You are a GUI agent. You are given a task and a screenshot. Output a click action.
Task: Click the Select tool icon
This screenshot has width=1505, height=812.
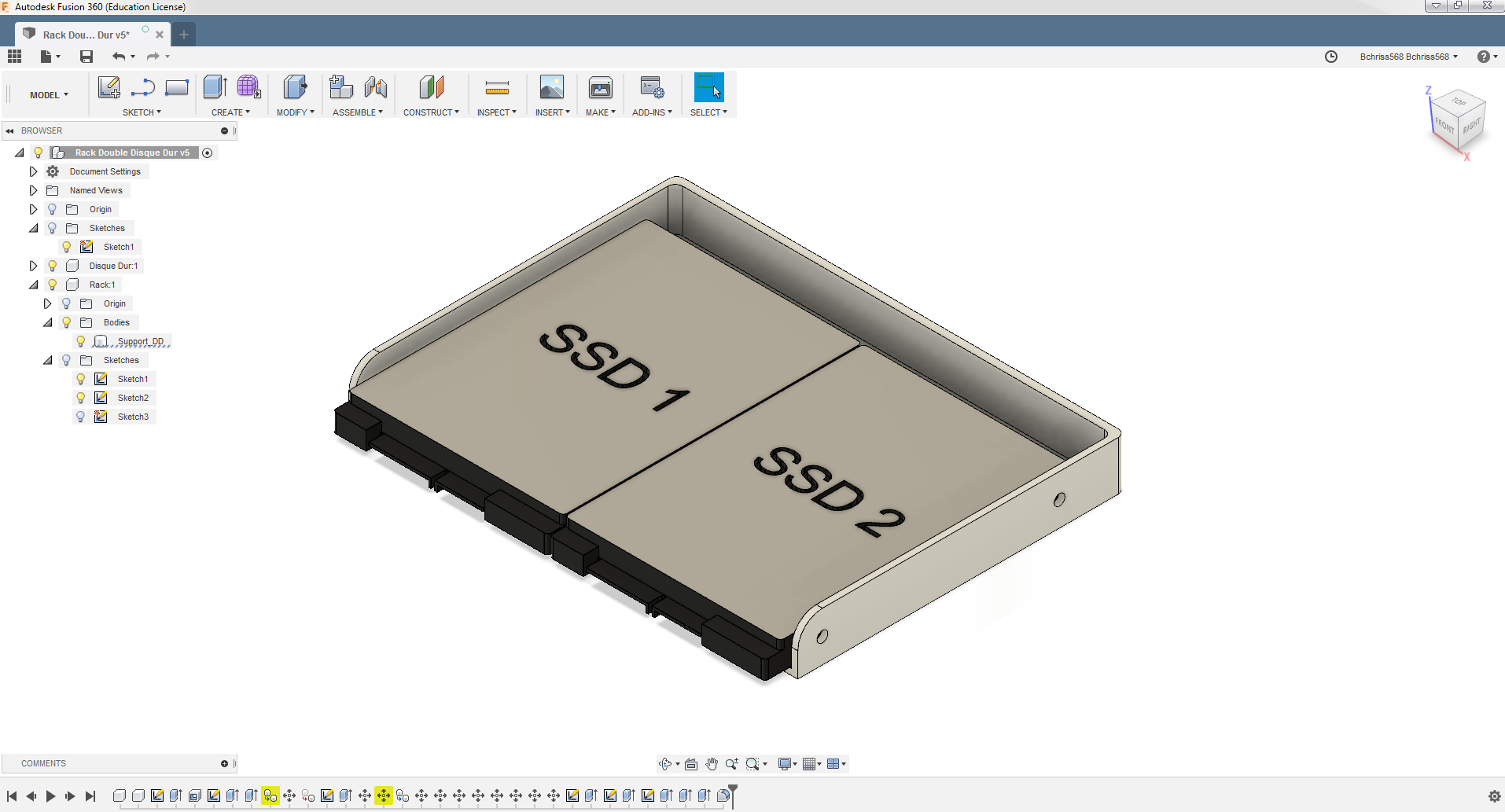tap(709, 87)
